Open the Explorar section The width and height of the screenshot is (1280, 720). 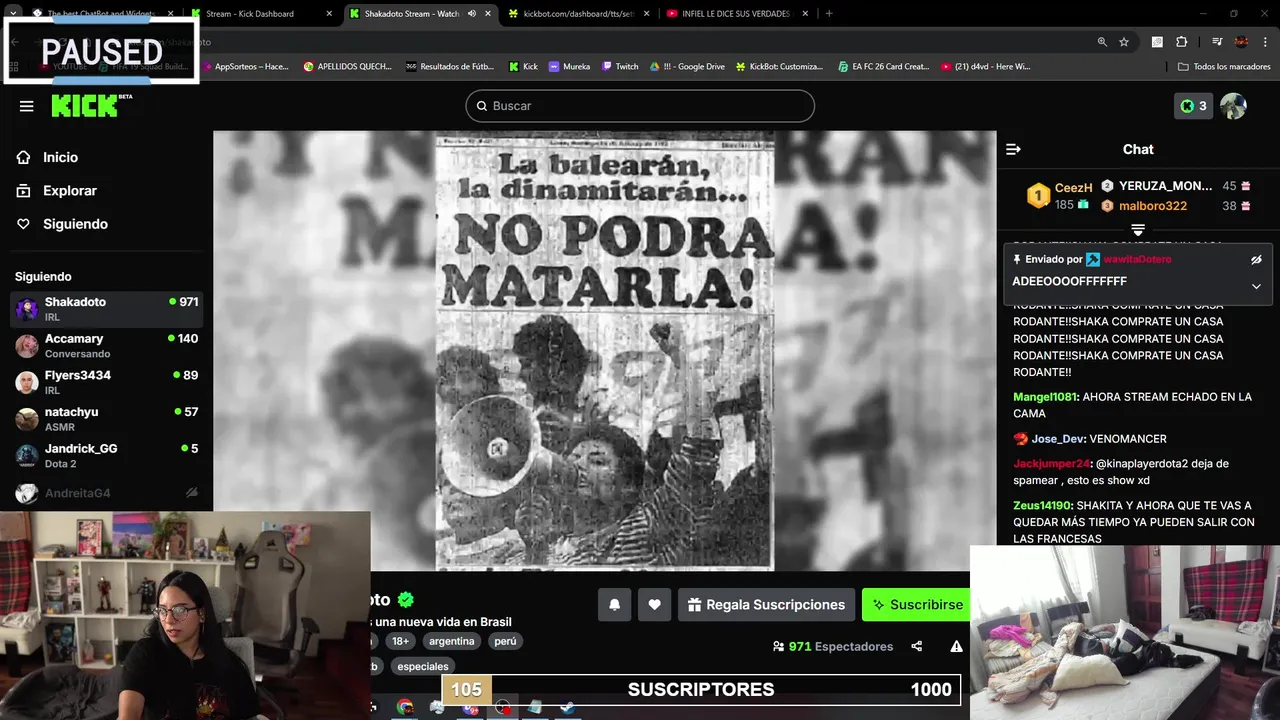coord(69,190)
